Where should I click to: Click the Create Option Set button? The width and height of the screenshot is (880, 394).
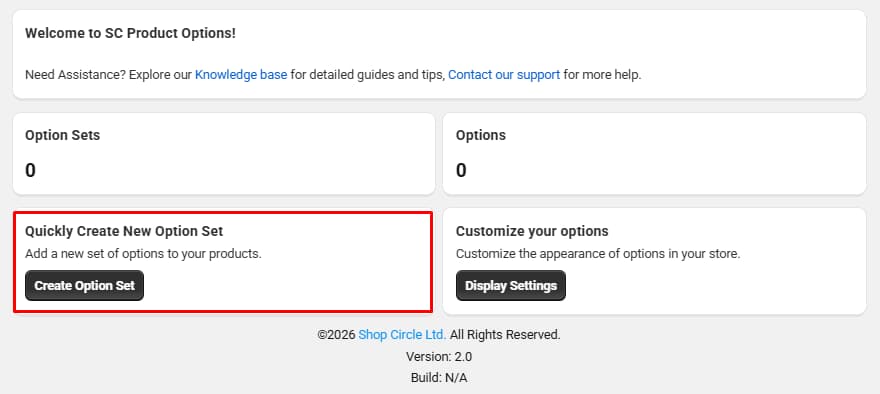[84, 286]
